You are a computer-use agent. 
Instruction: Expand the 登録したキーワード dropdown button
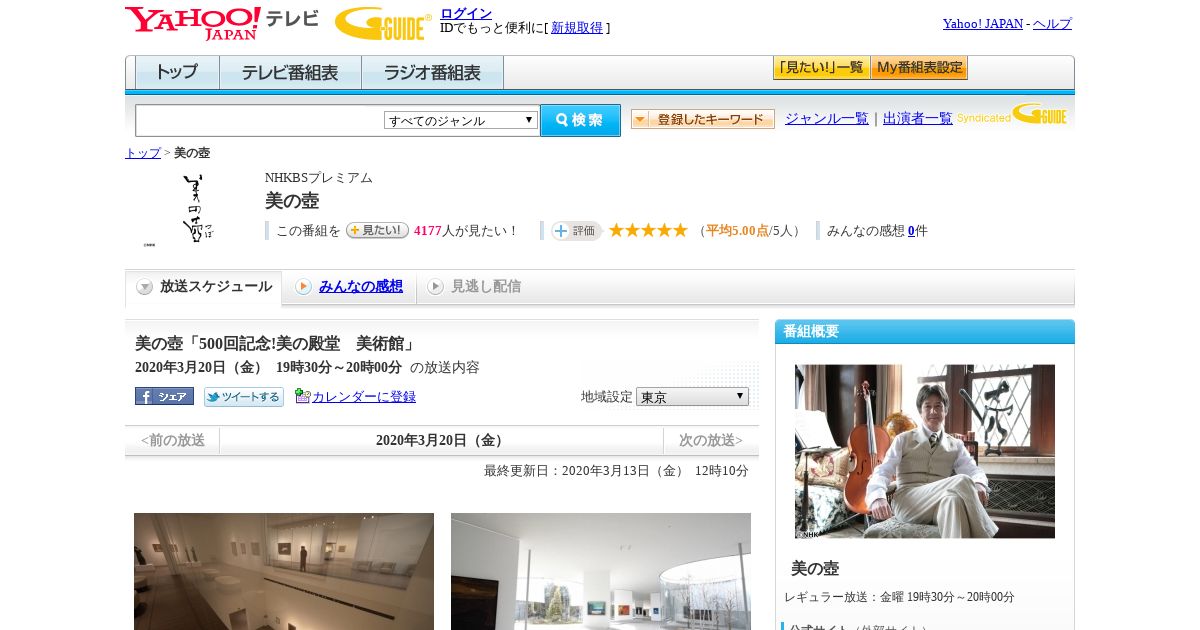coord(702,120)
